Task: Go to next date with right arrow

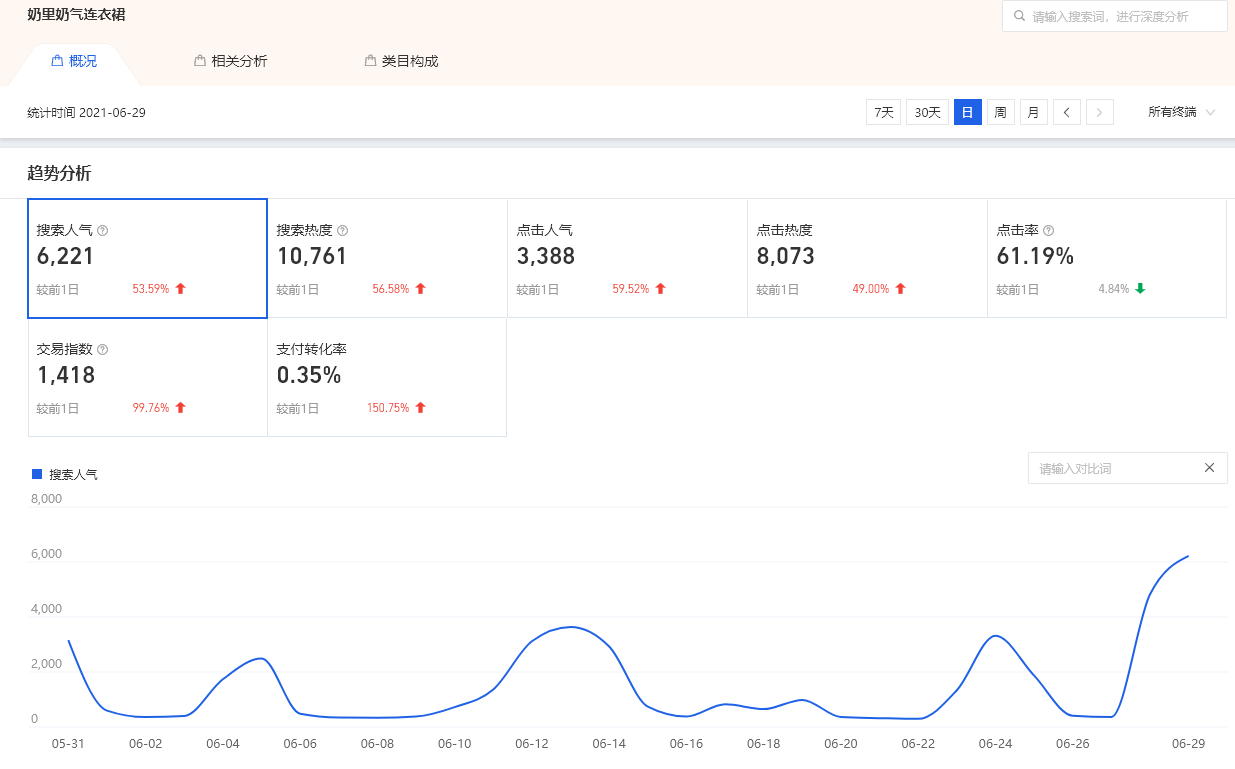Action: [1100, 112]
